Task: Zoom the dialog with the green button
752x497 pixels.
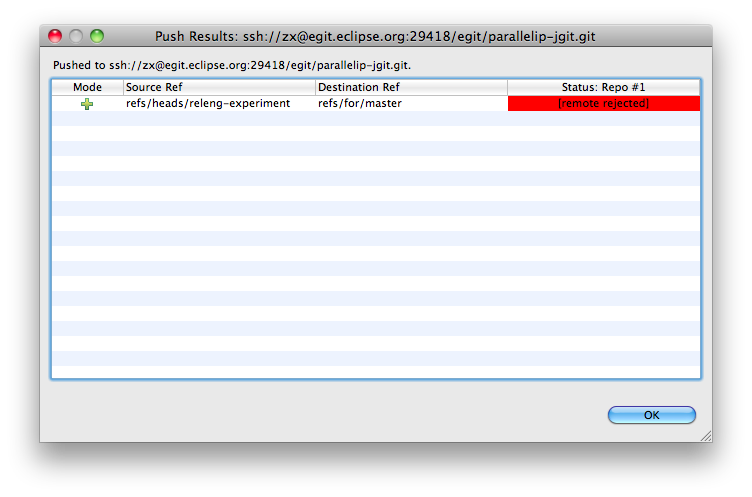Action: 97,36
